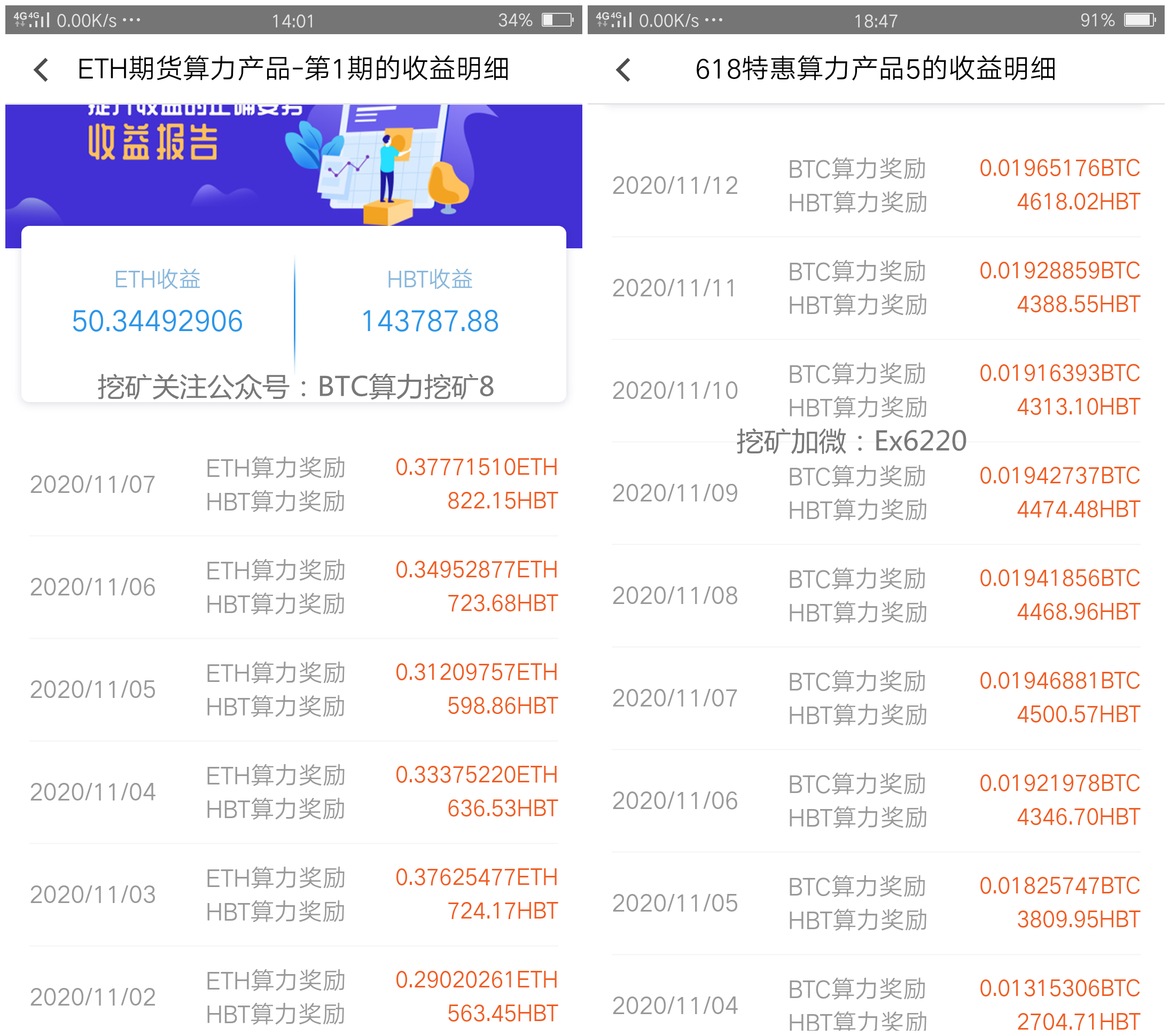Tap the 挖矿加微：Ex6220 watermark text

(852, 441)
